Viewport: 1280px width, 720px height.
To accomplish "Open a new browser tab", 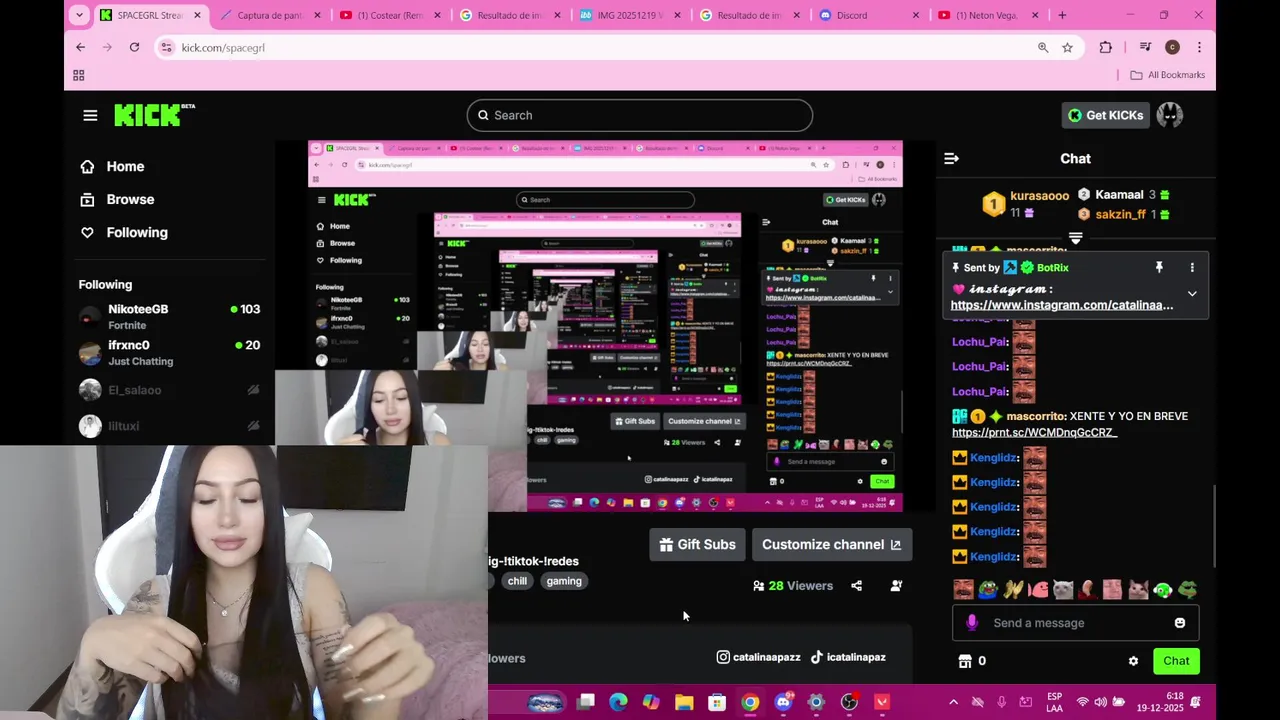I will coord(1062,15).
